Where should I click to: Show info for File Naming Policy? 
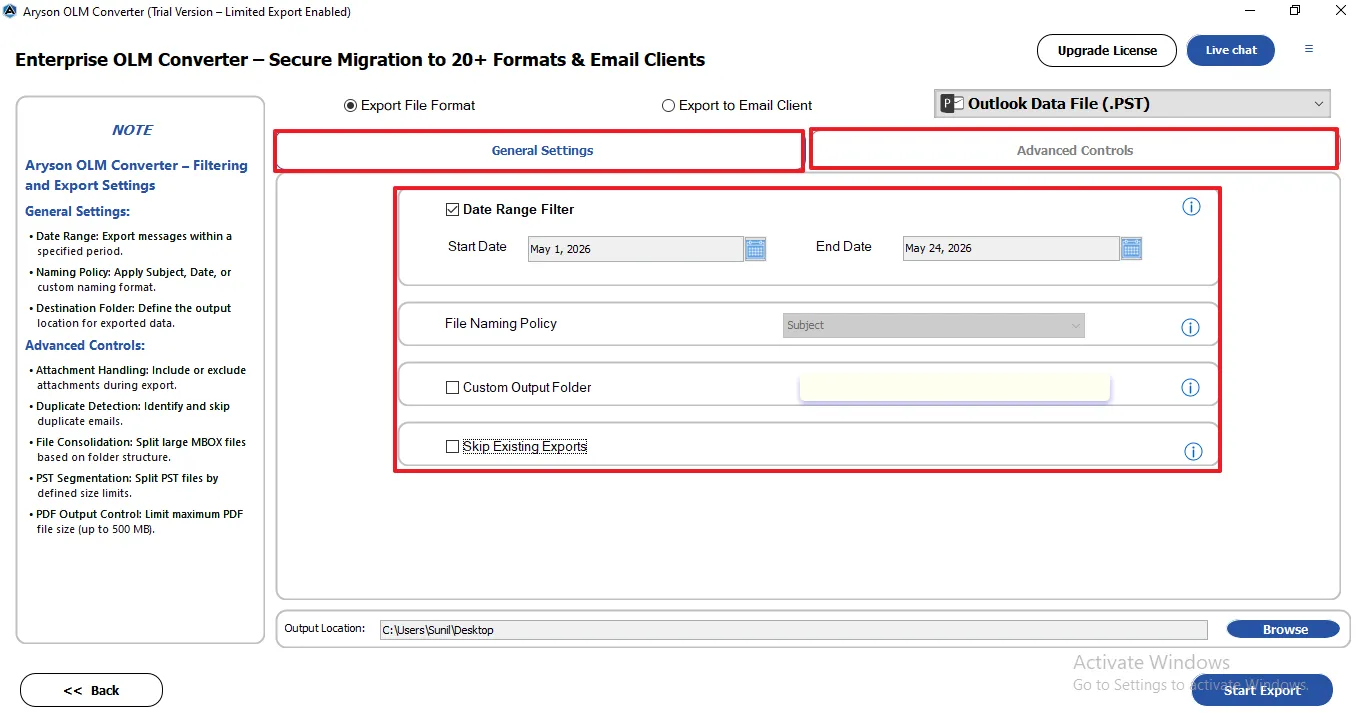(x=1190, y=328)
